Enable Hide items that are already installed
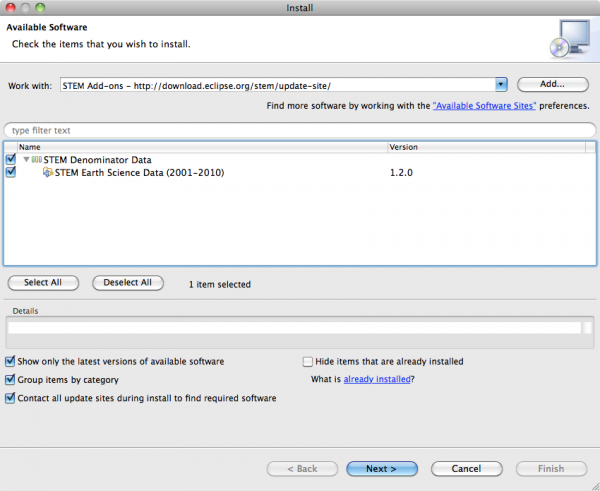Image resolution: width=600 pixels, height=491 pixels. tap(308, 362)
